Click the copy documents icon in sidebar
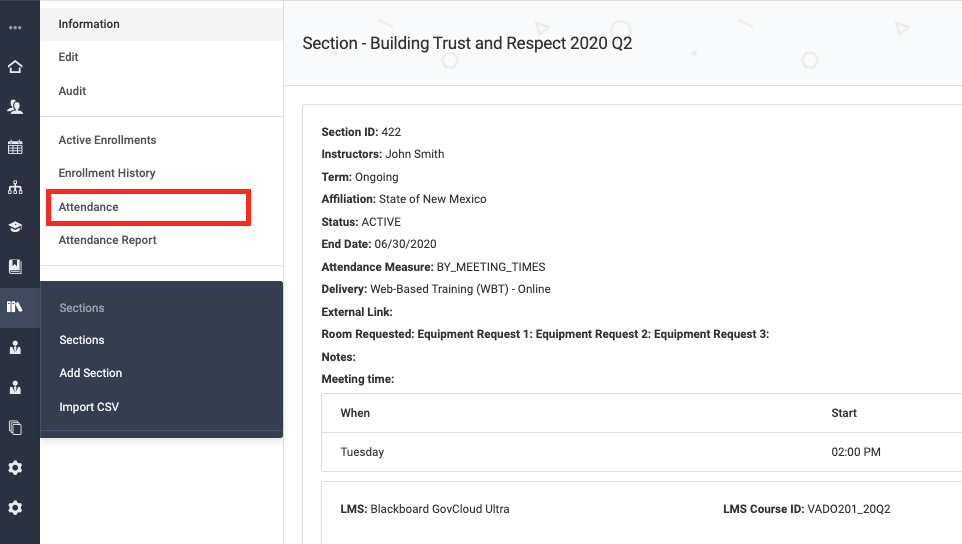This screenshot has height=544, width=962. 15,427
